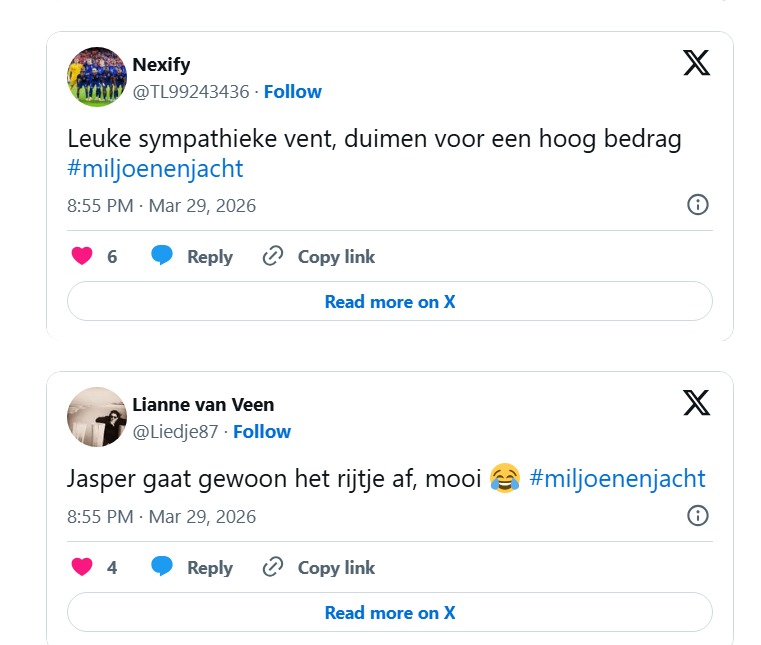
Task: Click the info icon on Nexify's tweet
Action: pyautogui.click(x=698, y=205)
